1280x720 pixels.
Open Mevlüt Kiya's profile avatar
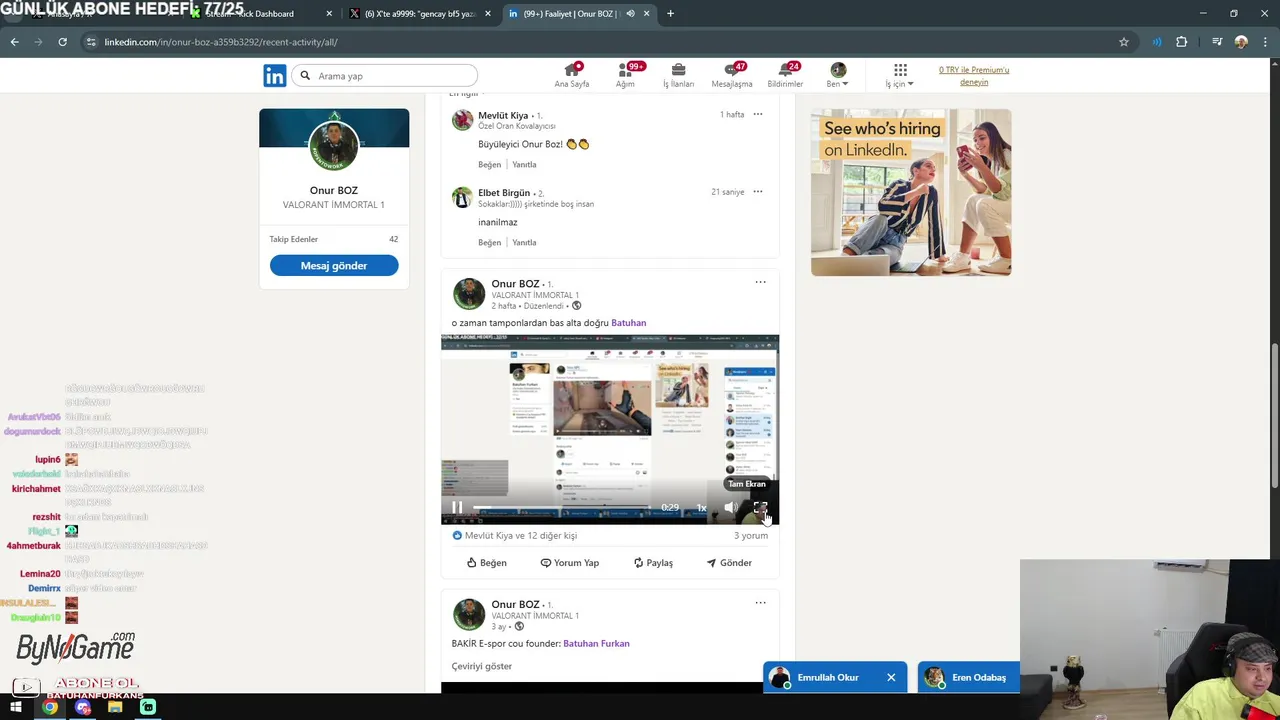[462, 120]
